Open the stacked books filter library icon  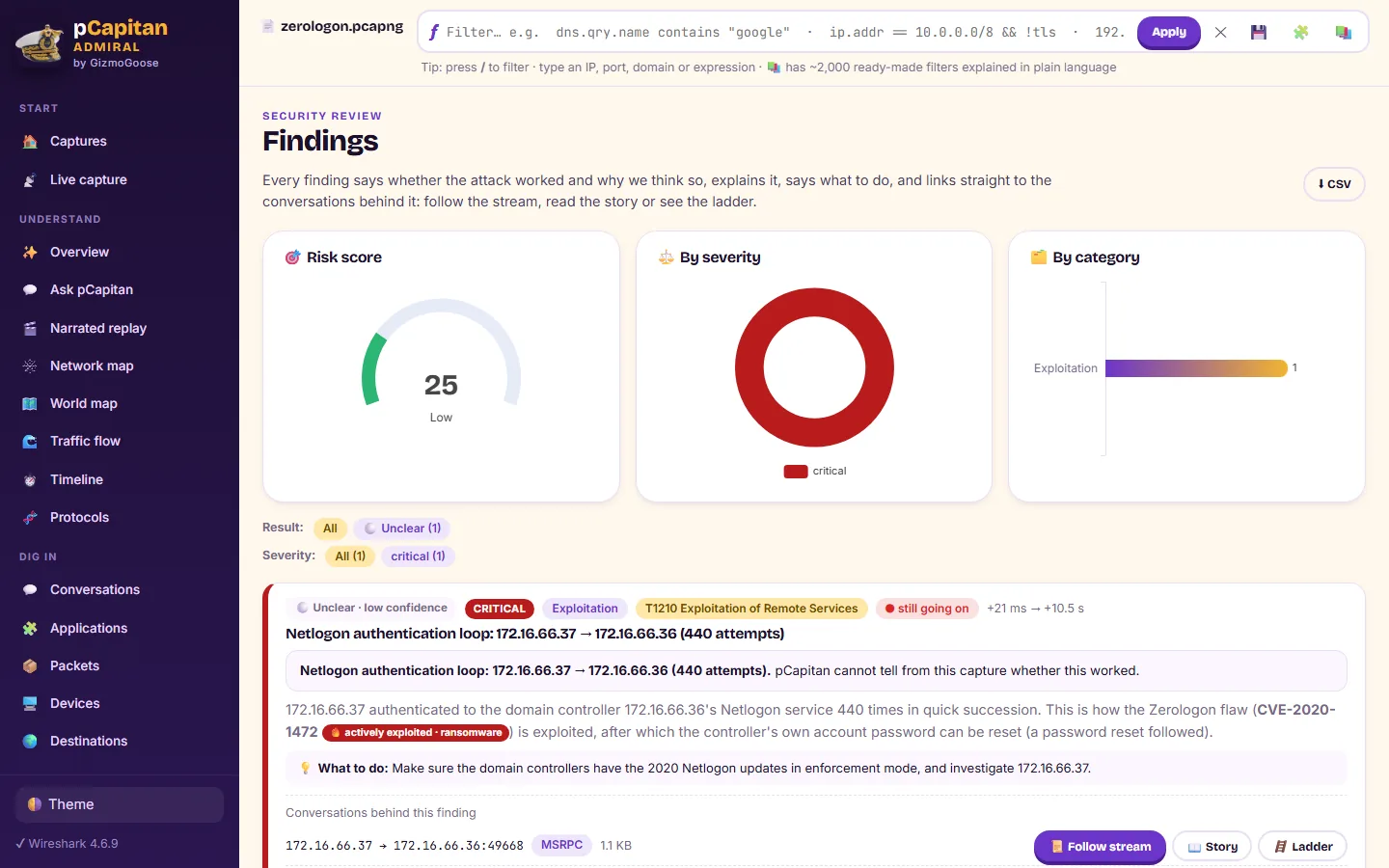tap(1343, 33)
